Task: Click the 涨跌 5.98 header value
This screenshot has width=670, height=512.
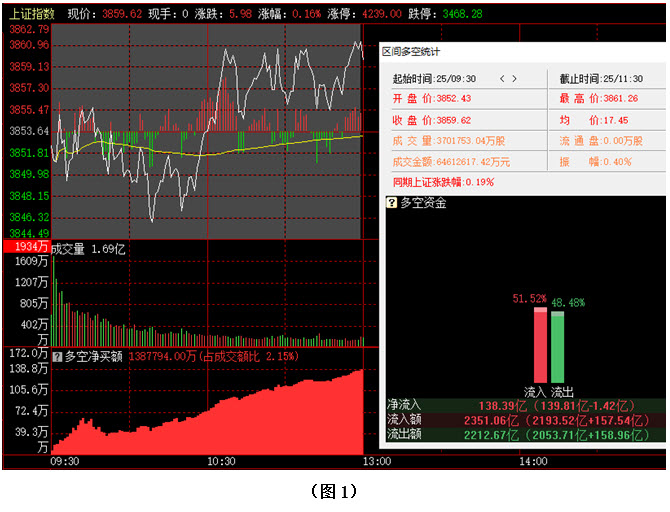Action: tap(240, 14)
